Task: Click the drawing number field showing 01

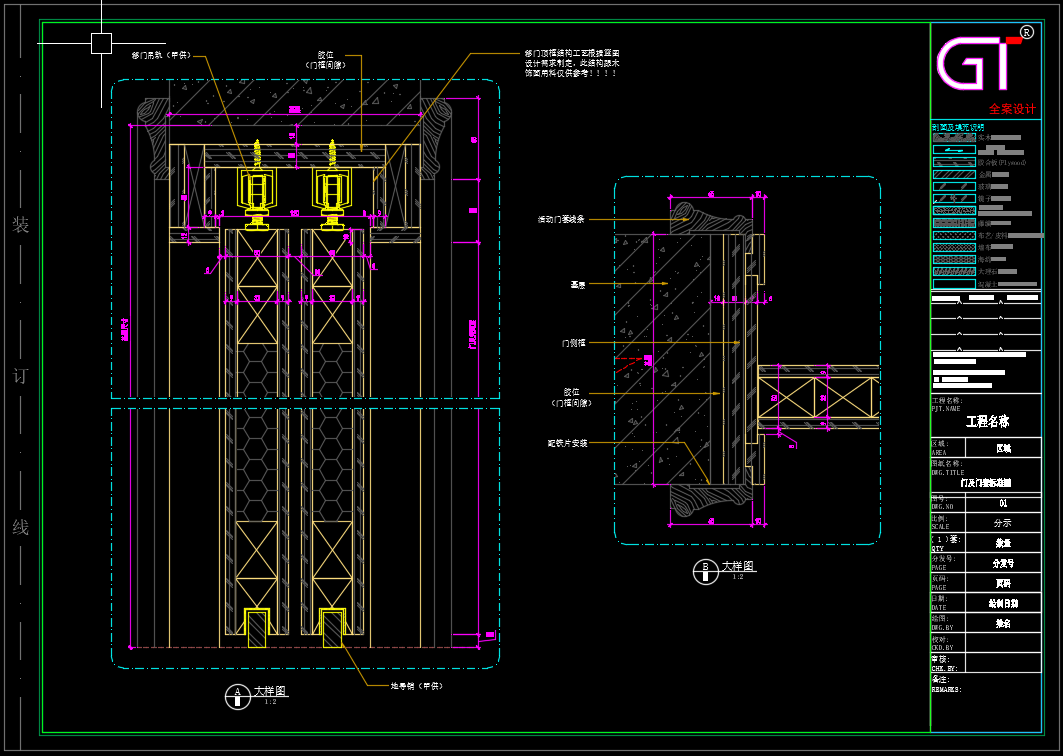Action: point(1002,504)
